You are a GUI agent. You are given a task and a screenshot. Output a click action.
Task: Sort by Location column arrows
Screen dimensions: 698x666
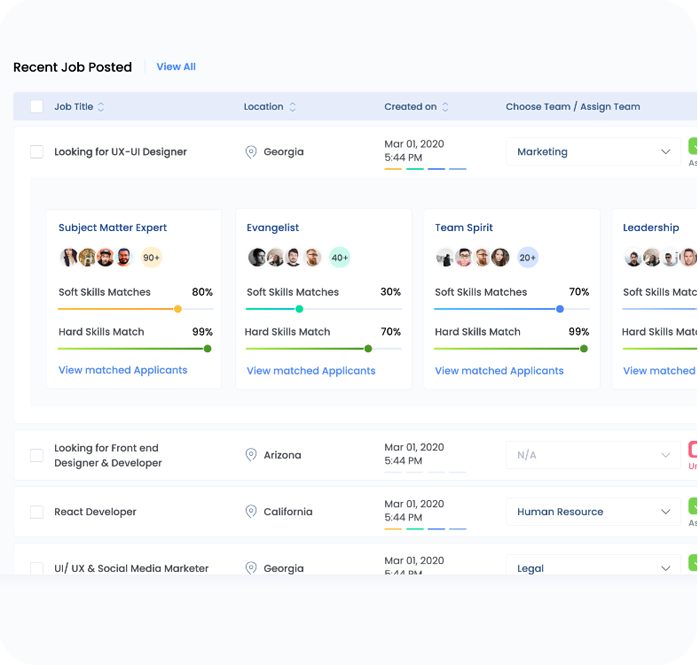pos(292,107)
